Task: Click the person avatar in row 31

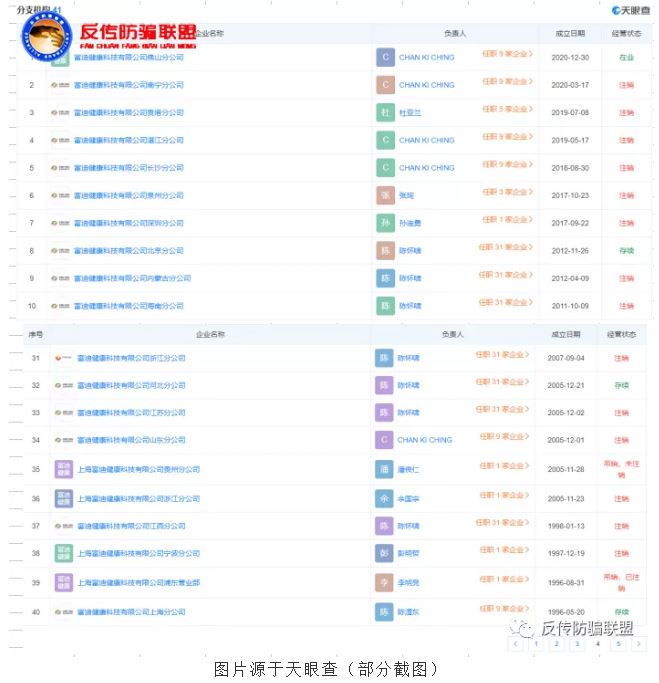Action: 384,358
